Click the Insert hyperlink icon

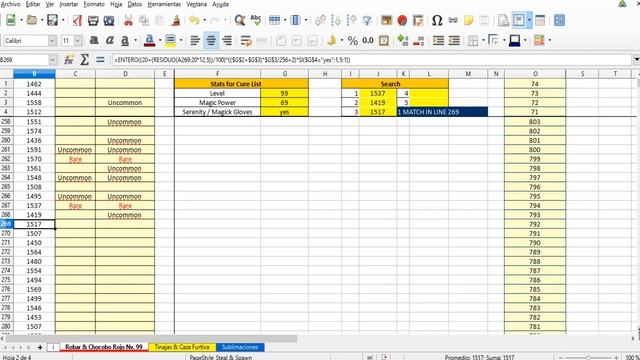click(x=453, y=20)
